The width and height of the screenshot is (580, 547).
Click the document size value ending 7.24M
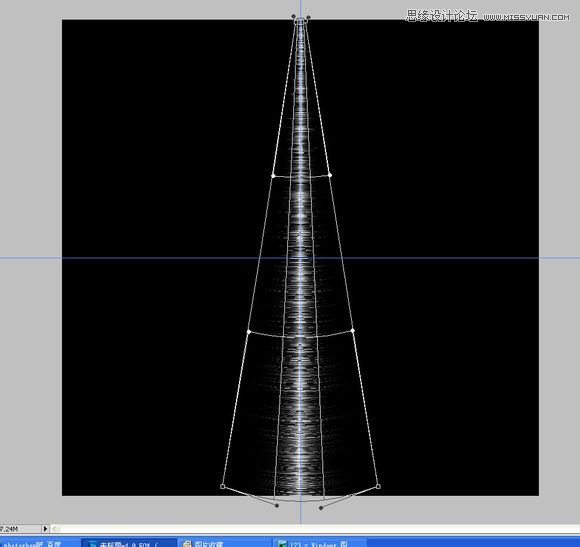click(x=9, y=529)
